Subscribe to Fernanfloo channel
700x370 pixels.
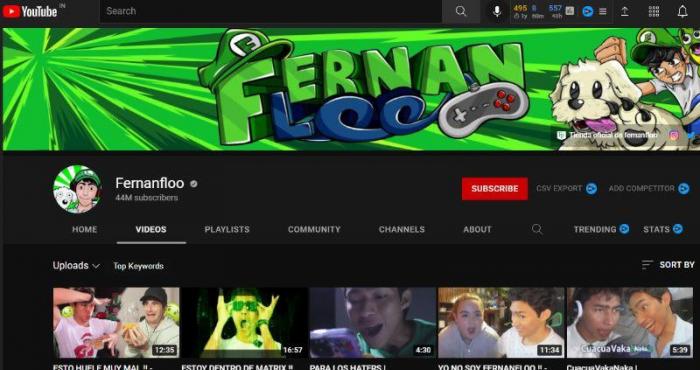pos(495,188)
